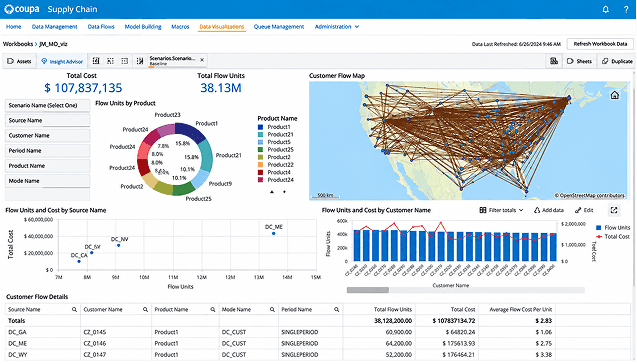Select the Data Visualizations tab
The width and height of the screenshot is (637, 364).
click(x=222, y=27)
